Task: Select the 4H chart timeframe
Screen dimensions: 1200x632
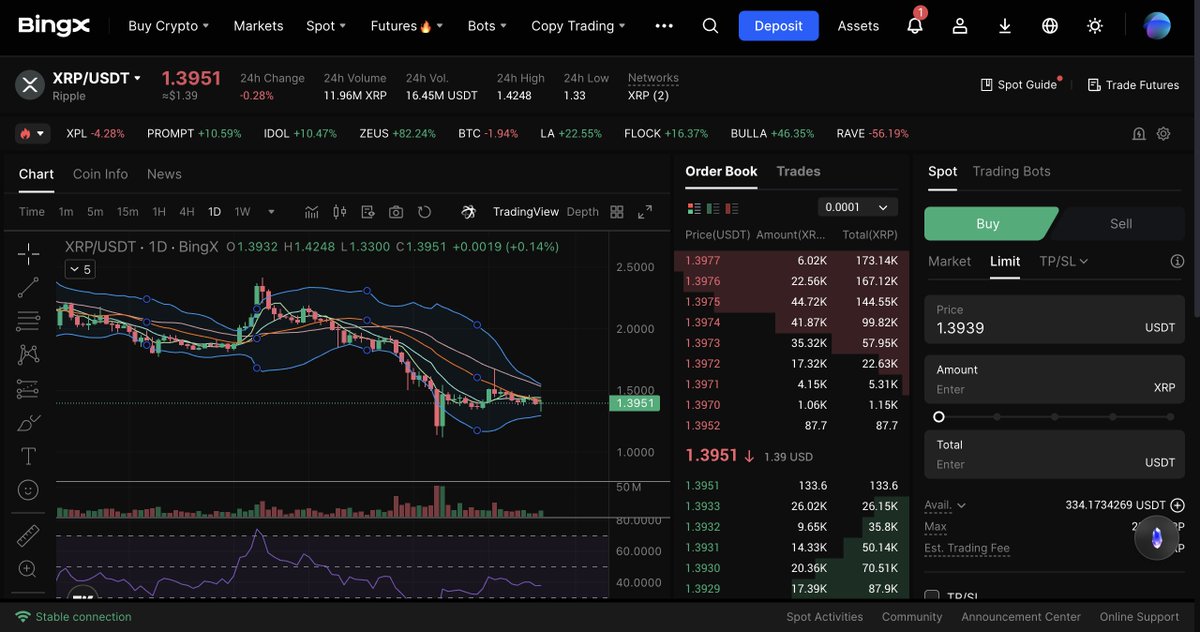Action: pos(187,212)
